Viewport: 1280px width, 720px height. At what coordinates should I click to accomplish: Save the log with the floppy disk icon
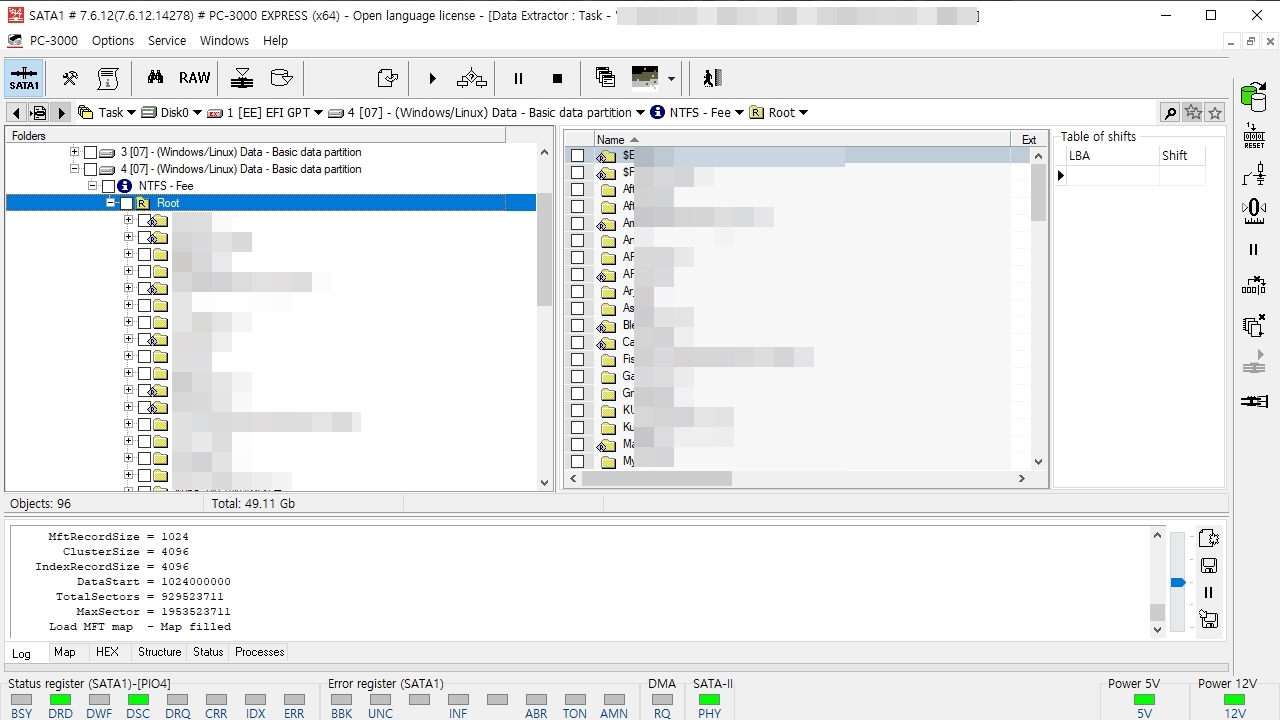point(1208,566)
